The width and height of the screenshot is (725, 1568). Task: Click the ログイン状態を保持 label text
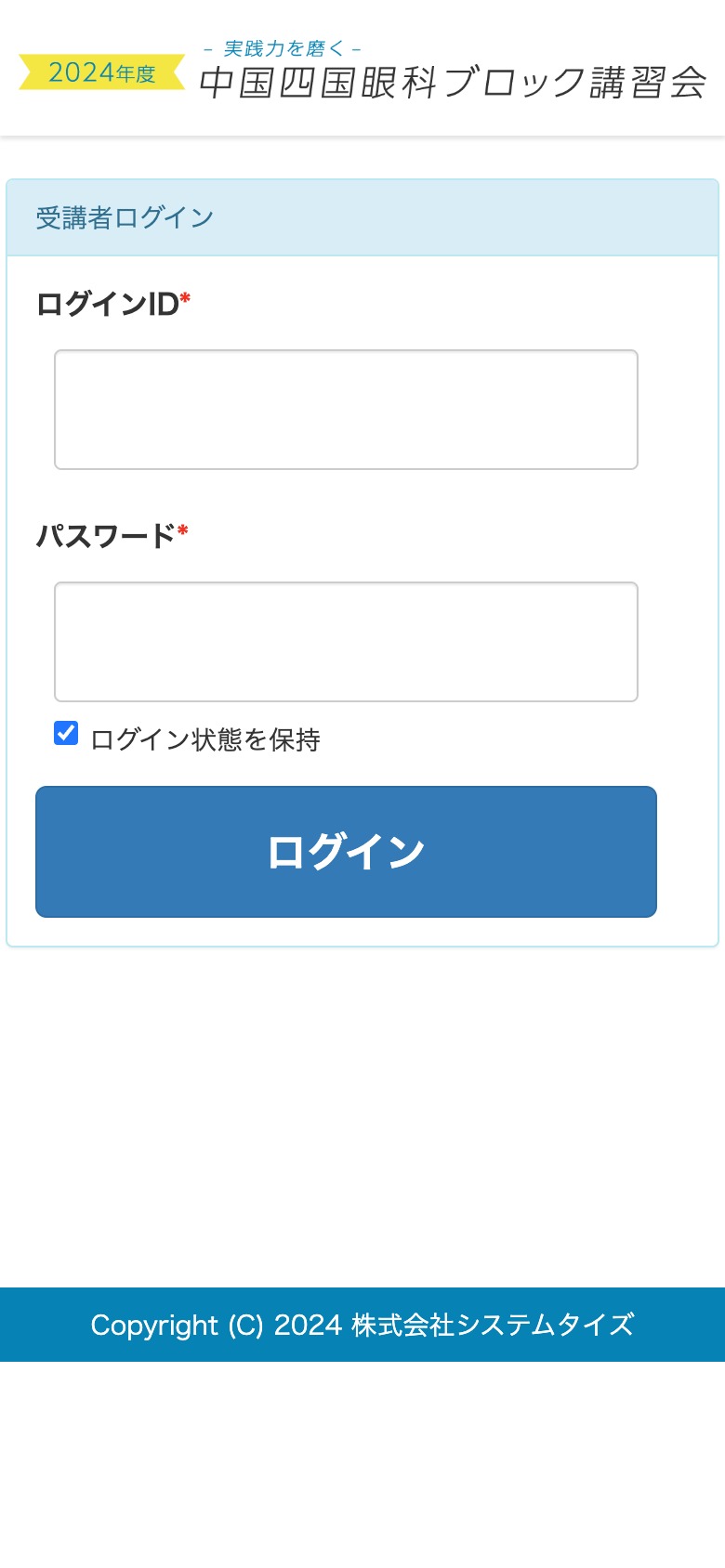[x=205, y=739]
